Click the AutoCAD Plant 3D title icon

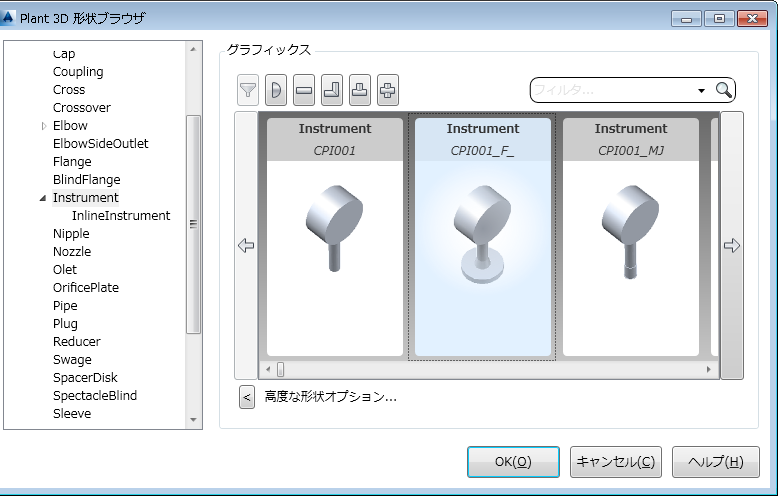(7, 18)
